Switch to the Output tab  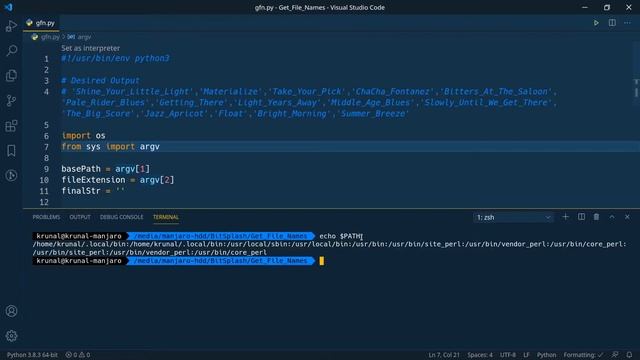tap(80, 217)
